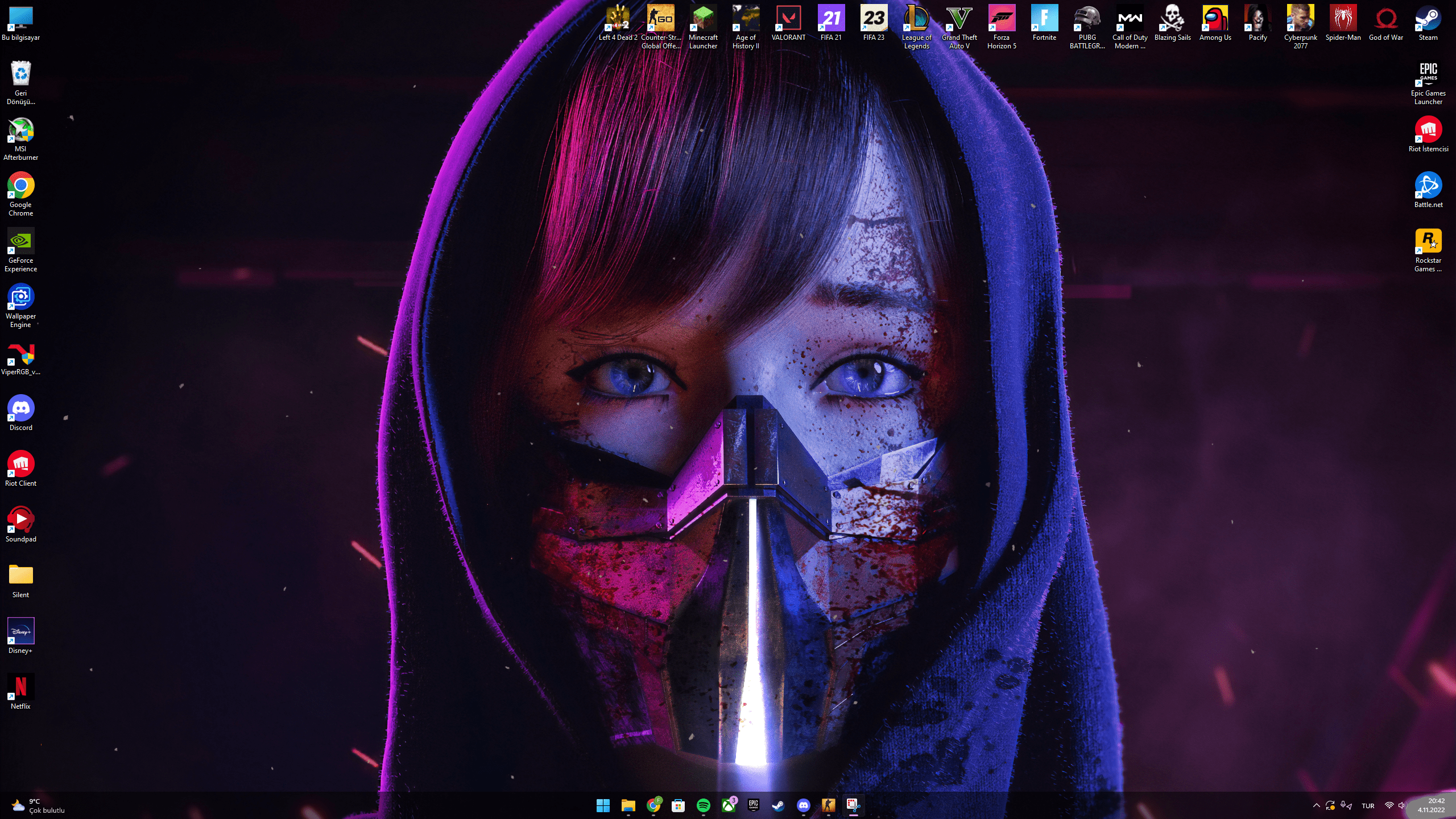The height and width of the screenshot is (819, 1456).
Task: Open the microphone and location tray indicator
Action: pos(1346,806)
